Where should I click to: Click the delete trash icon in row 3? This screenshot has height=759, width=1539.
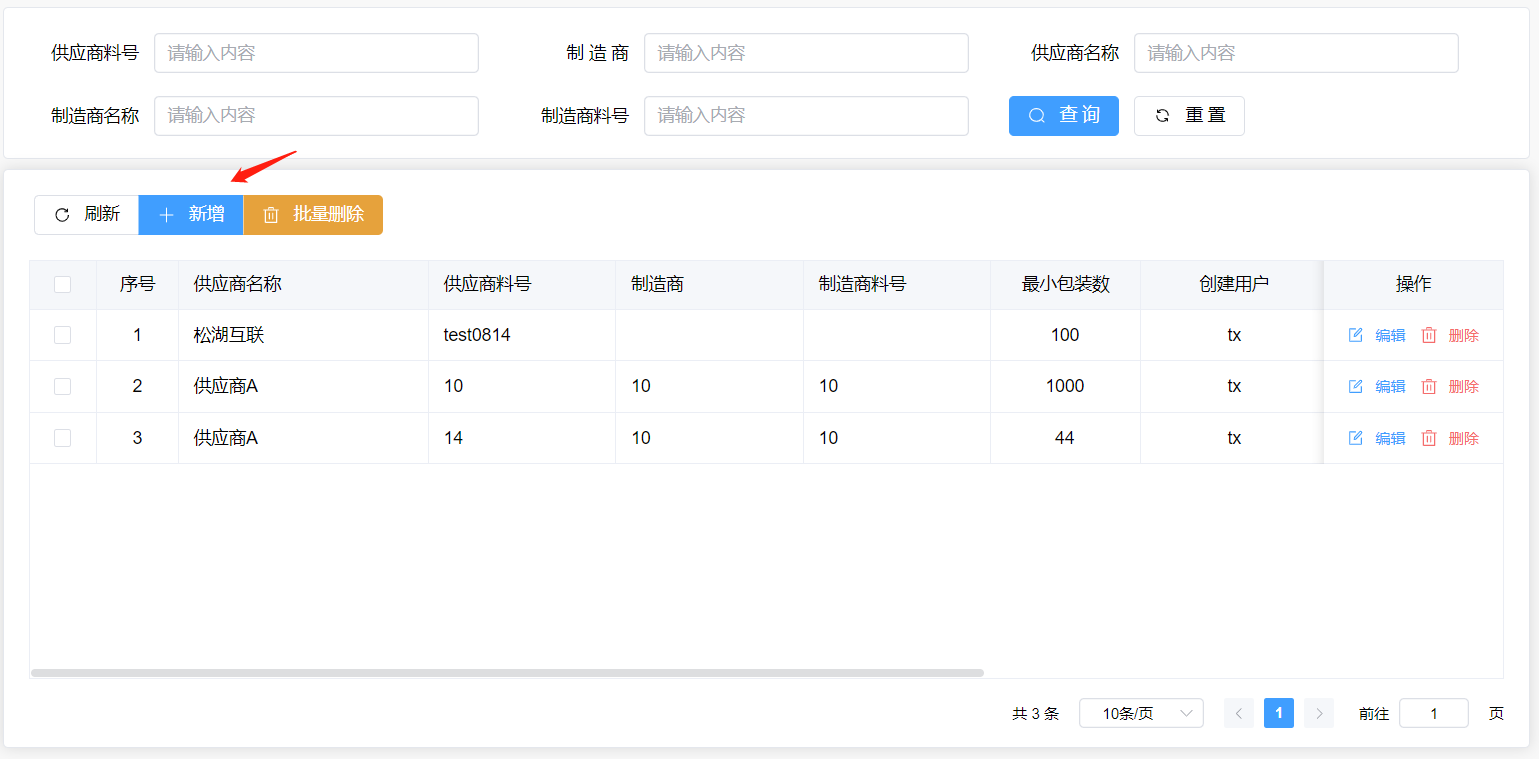tap(1429, 438)
